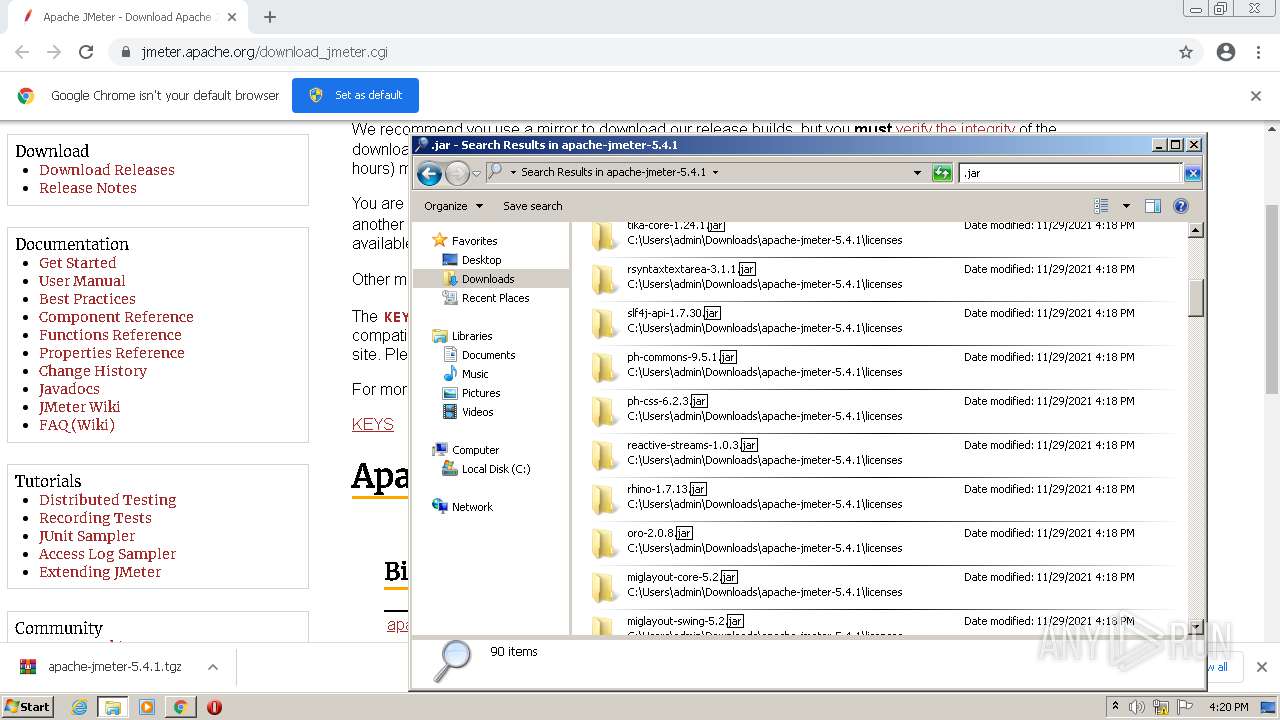Open Download Releases link

[107, 170]
